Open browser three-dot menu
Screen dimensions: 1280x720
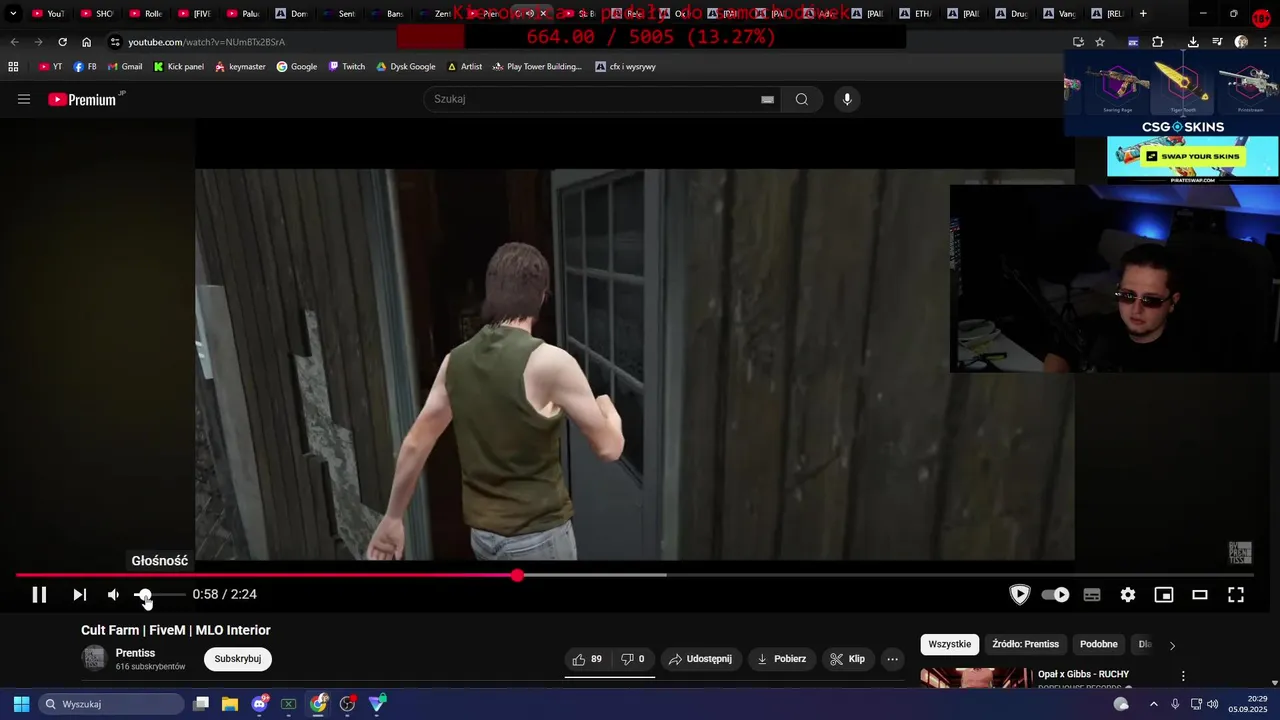click(x=1265, y=42)
